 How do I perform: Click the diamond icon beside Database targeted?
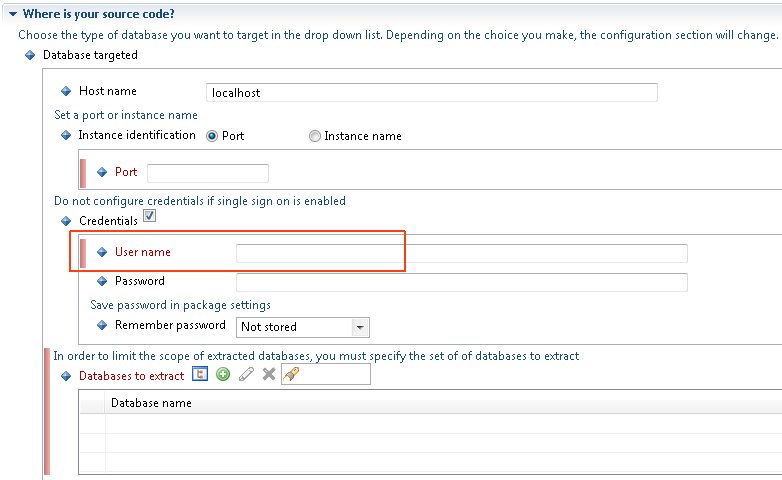click(30, 55)
